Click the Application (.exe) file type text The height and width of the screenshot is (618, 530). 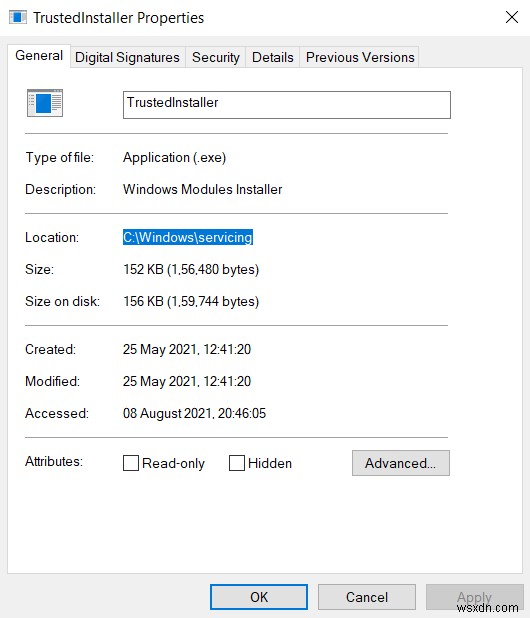pyautogui.click(x=175, y=158)
